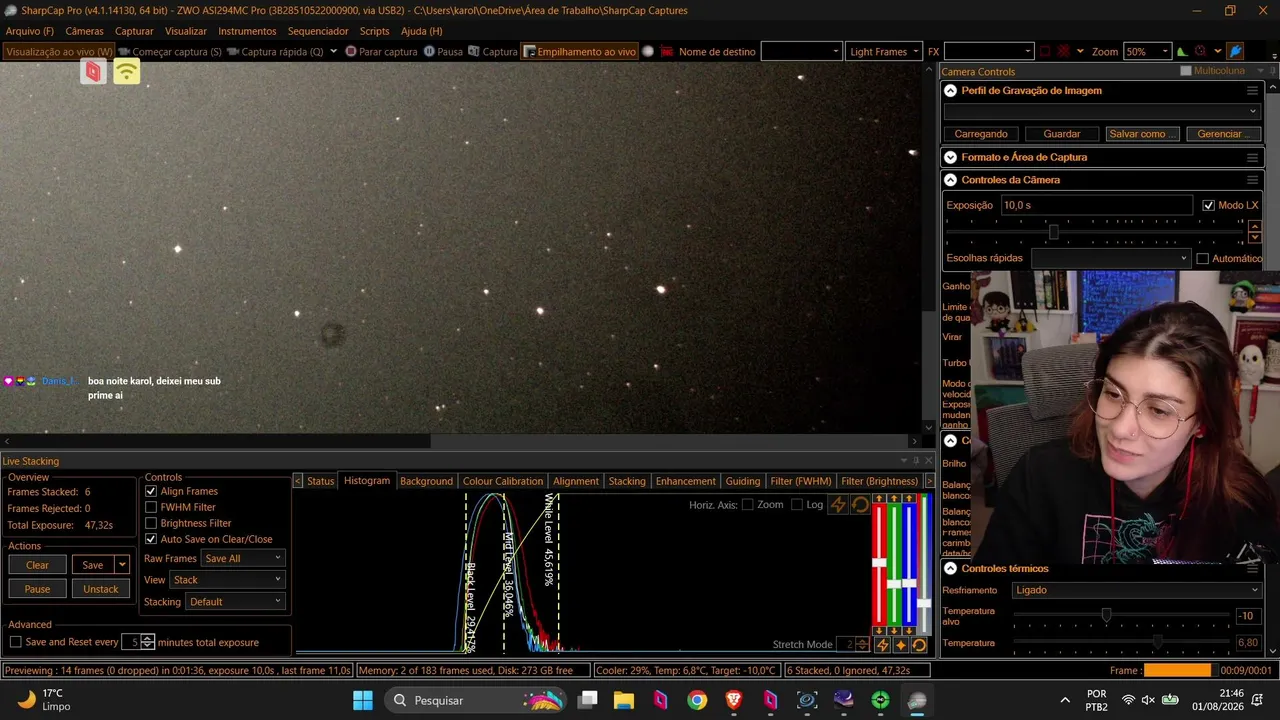Screen dimensions: 1280x720
Task: Switch to the Colour Calibration tab
Action: point(503,481)
